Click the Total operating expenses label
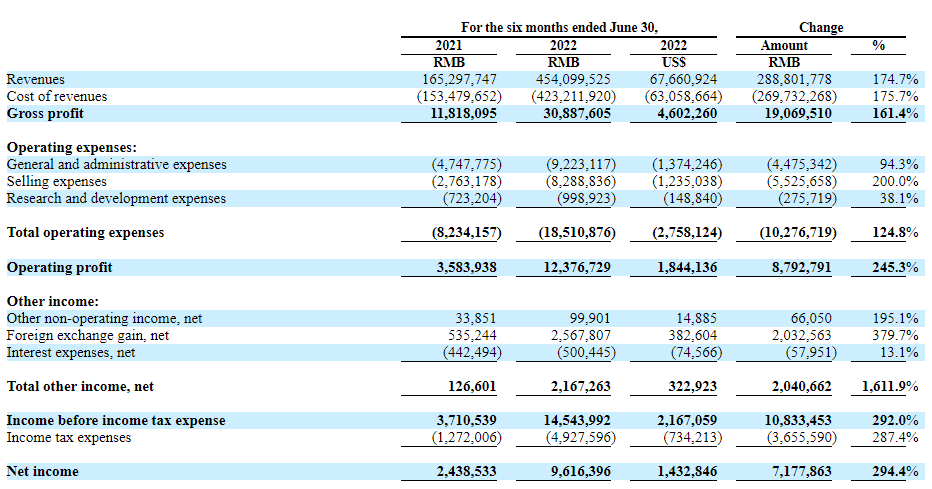Viewport: 932px width, 489px height. click(85, 233)
